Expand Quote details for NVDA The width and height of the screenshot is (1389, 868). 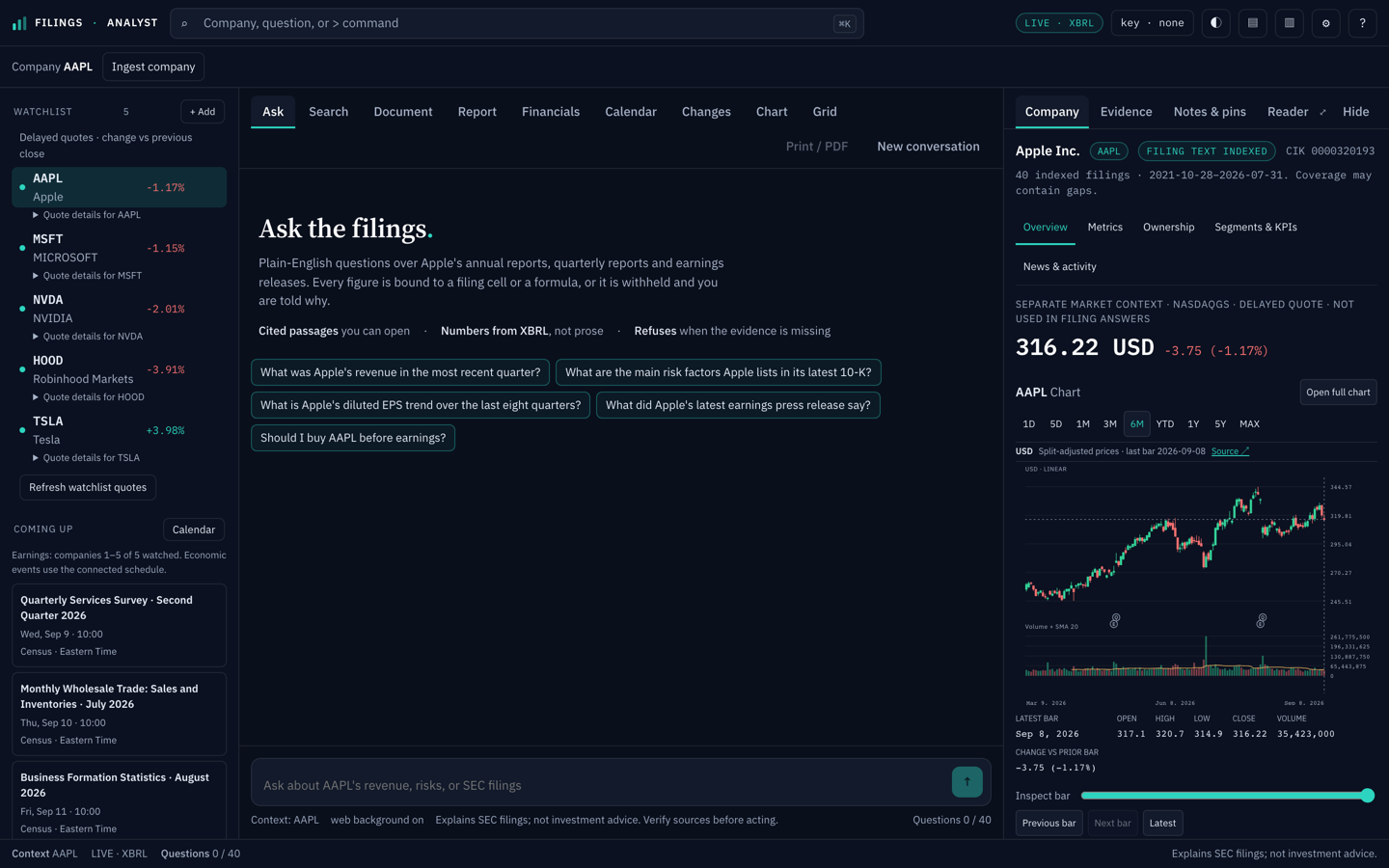[88, 337]
